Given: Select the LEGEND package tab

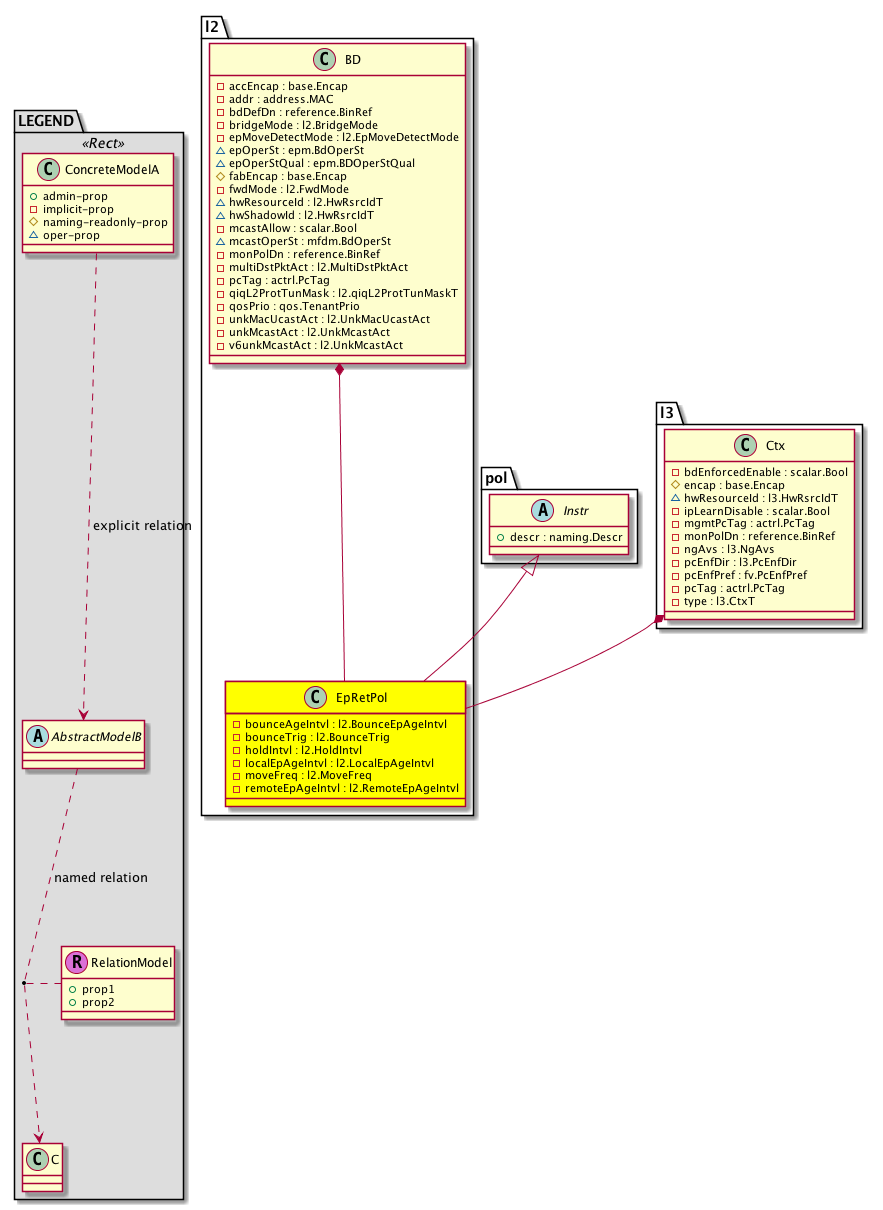Looking at the screenshot, I should 46,121.
